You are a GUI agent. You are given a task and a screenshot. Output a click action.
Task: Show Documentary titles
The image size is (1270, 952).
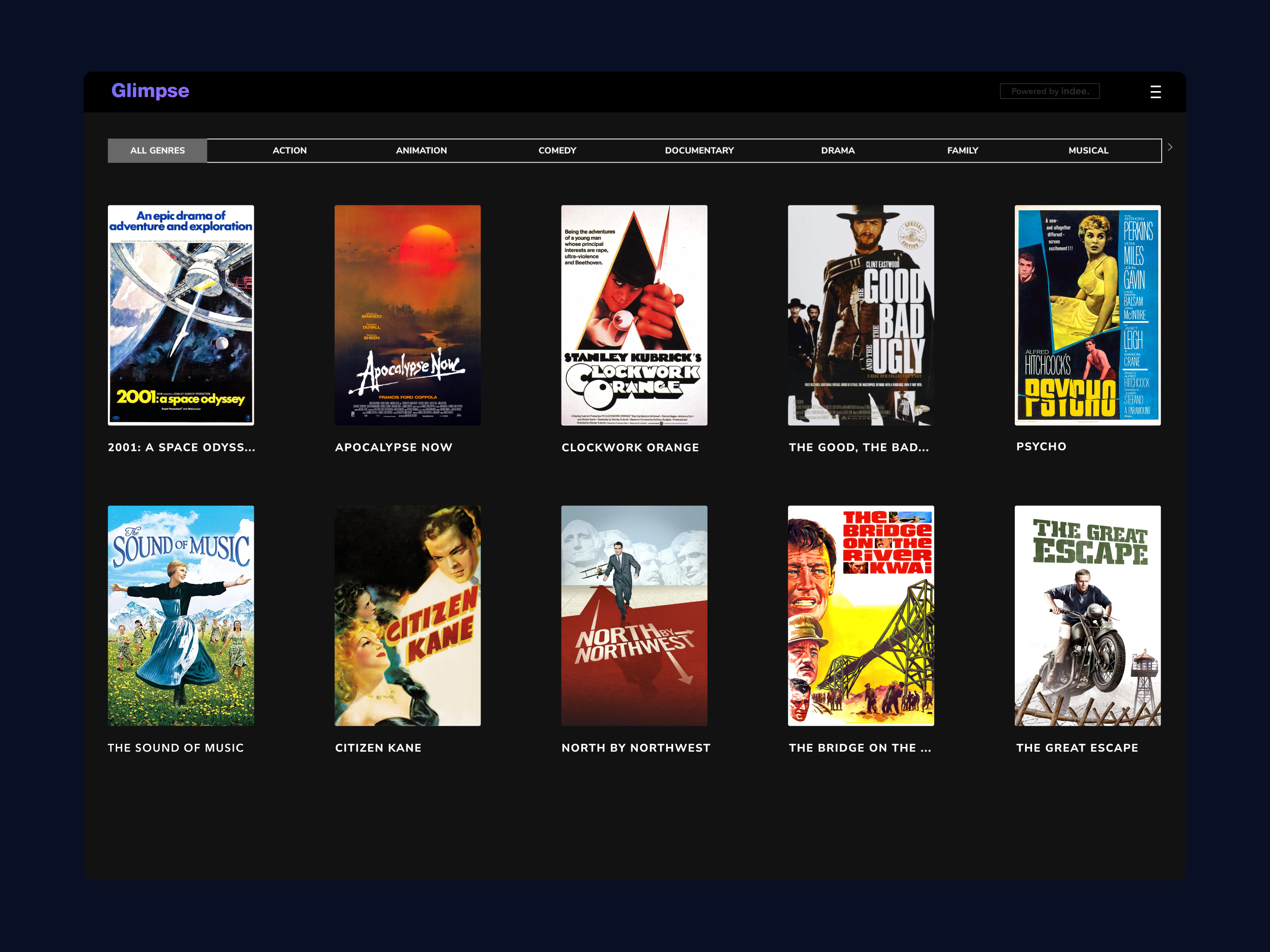click(x=699, y=151)
